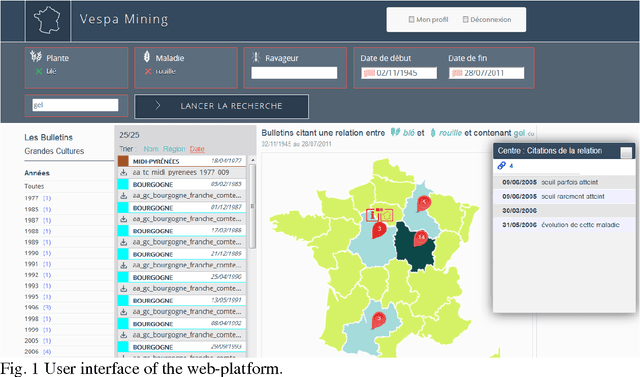This screenshot has height=377, width=640.
Task: Open calendar for Date de fin
Action: (x=457, y=73)
